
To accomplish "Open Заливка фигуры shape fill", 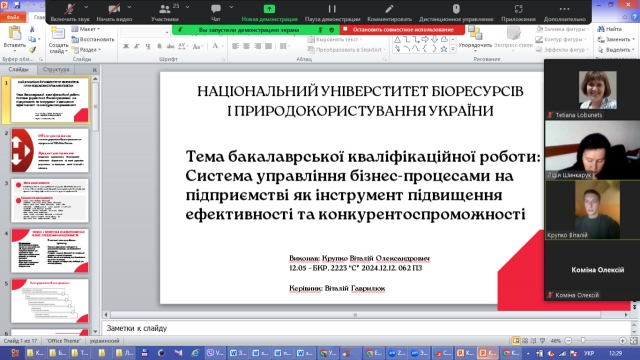I will pos(563,29).
